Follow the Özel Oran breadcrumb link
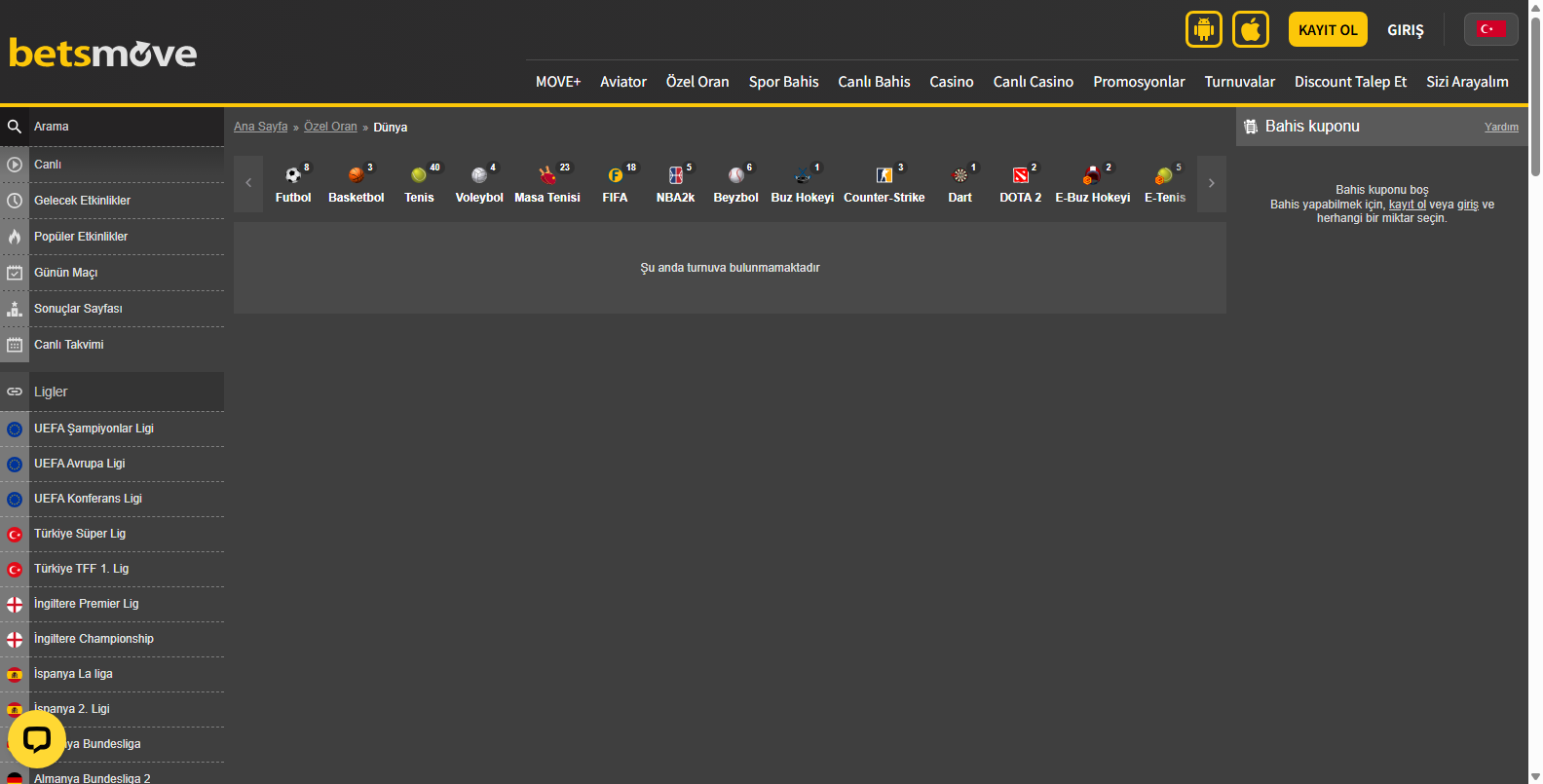Viewport: 1543px width, 784px height. tap(330, 127)
